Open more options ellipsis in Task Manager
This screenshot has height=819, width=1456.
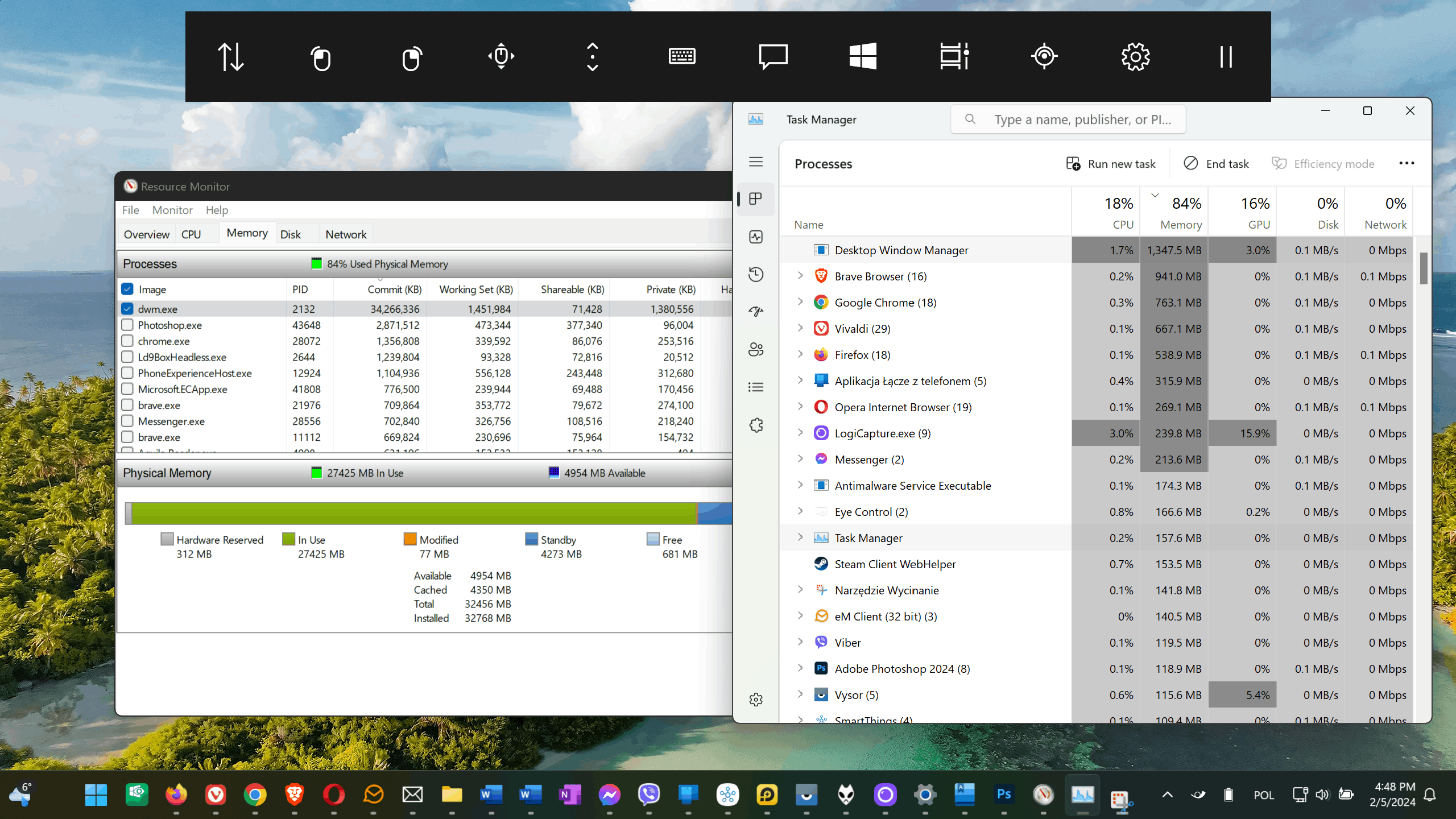click(1407, 163)
